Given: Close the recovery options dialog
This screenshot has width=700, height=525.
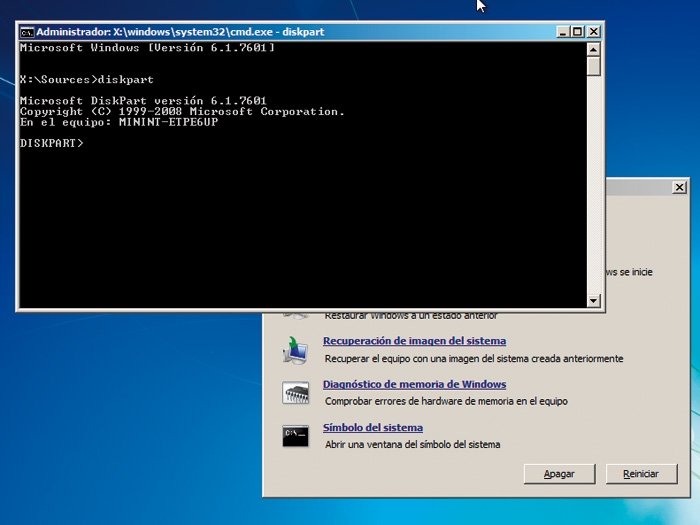Looking at the screenshot, I should point(679,187).
